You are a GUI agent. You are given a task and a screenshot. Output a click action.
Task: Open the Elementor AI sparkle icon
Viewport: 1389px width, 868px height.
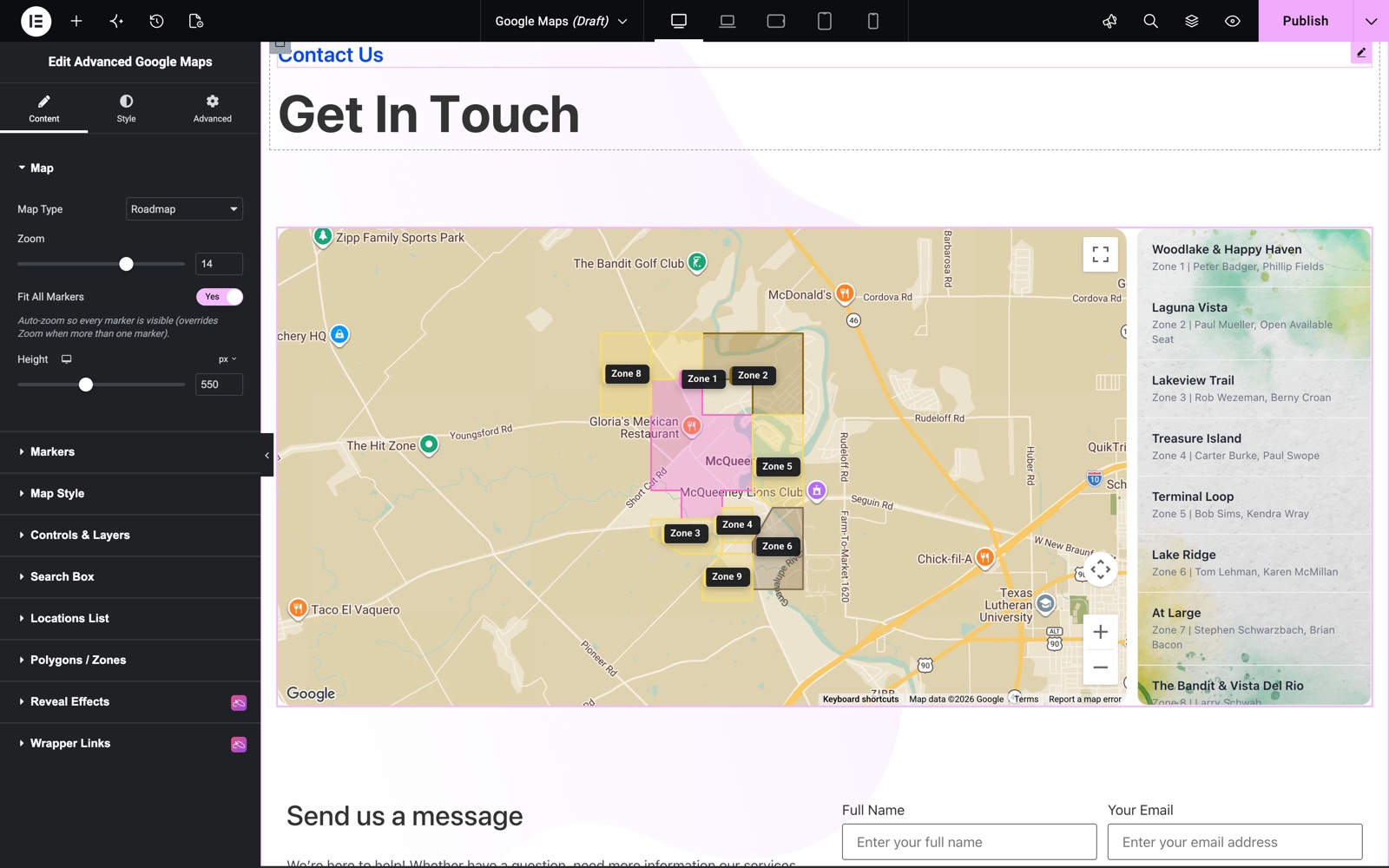coord(116,21)
